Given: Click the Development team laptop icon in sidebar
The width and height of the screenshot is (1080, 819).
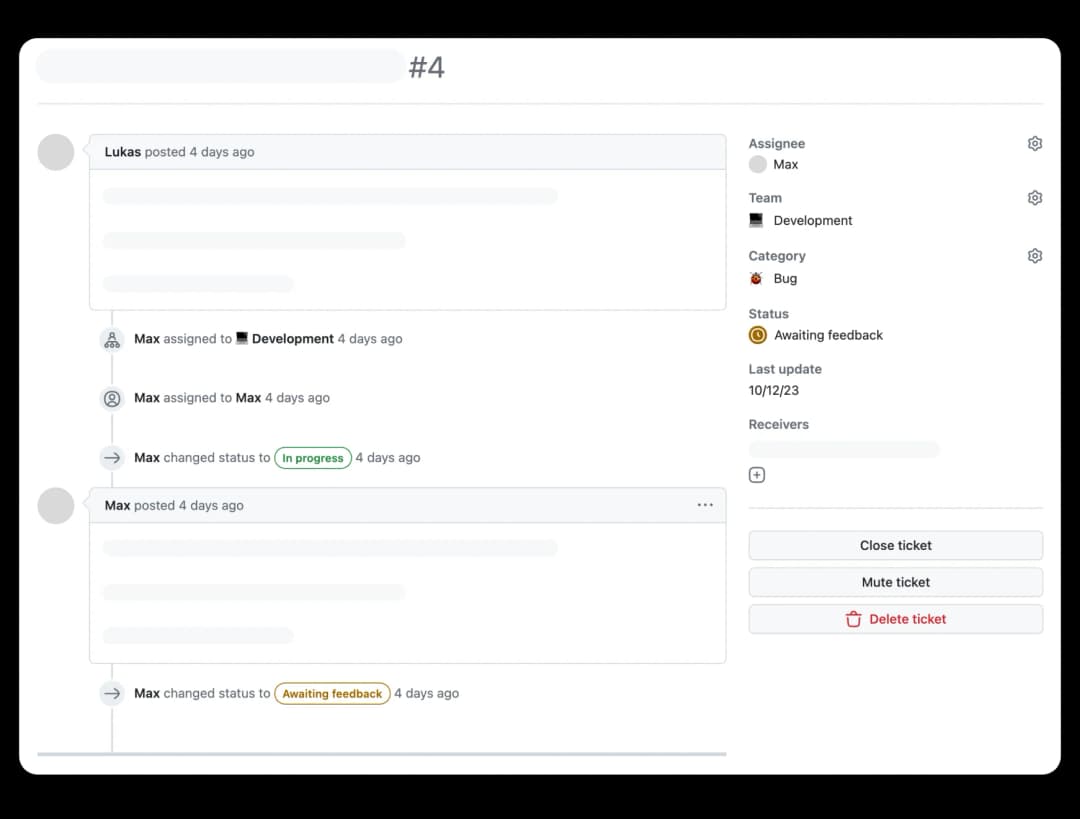Looking at the screenshot, I should click(x=756, y=220).
